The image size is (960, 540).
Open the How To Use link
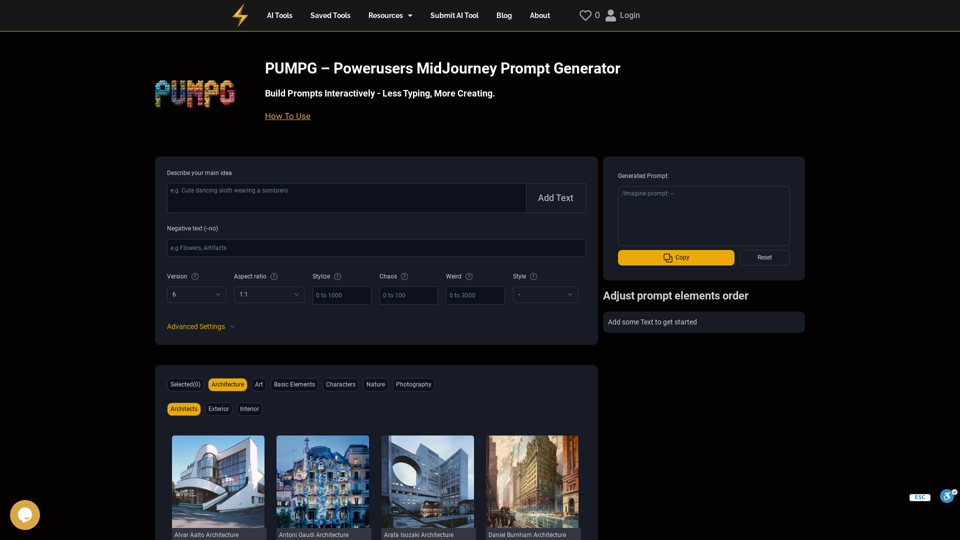[287, 116]
